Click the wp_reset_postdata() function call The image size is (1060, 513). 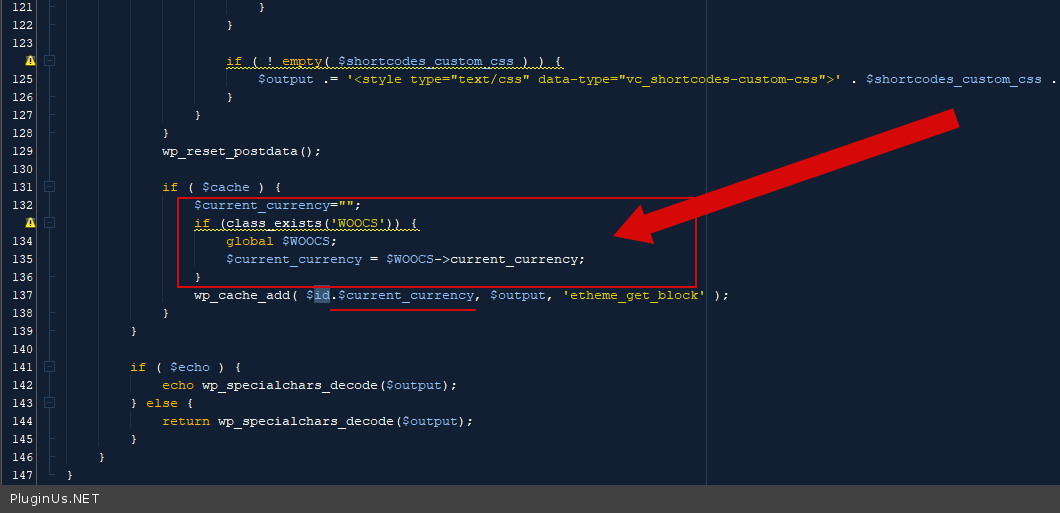coord(241,151)
